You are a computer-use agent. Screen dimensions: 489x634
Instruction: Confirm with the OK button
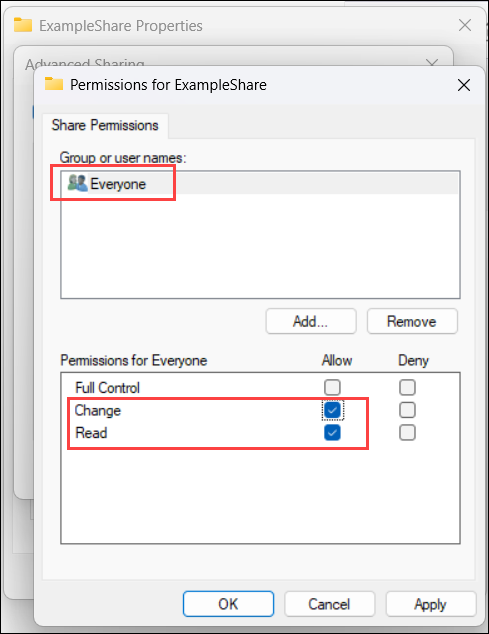click(228, 604)
